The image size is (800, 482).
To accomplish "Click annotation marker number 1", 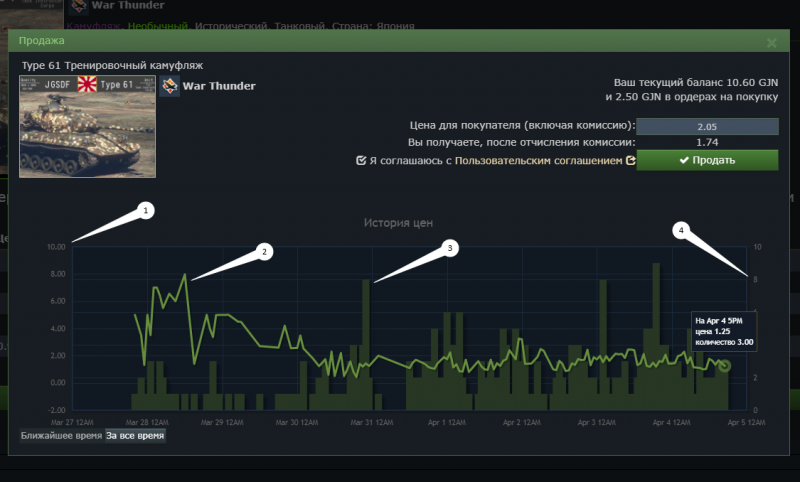I will click(146, 211).
